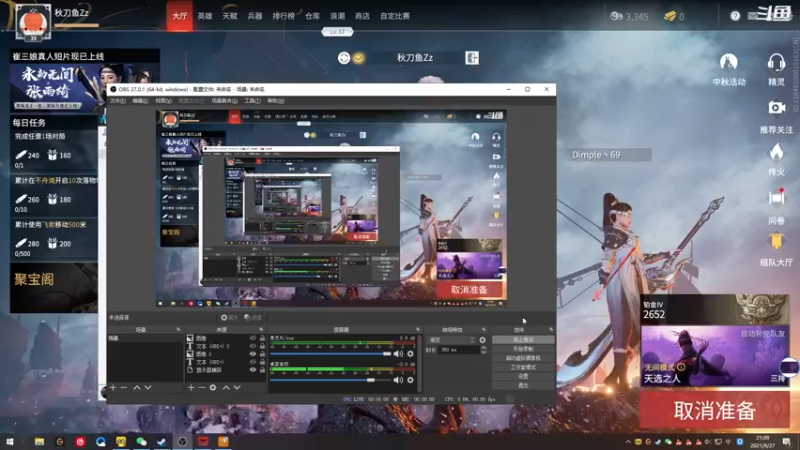The height and width of the screenshot is (450, 800).
Task: Pop out the Controls dock panel
Action: pos(551,330)
